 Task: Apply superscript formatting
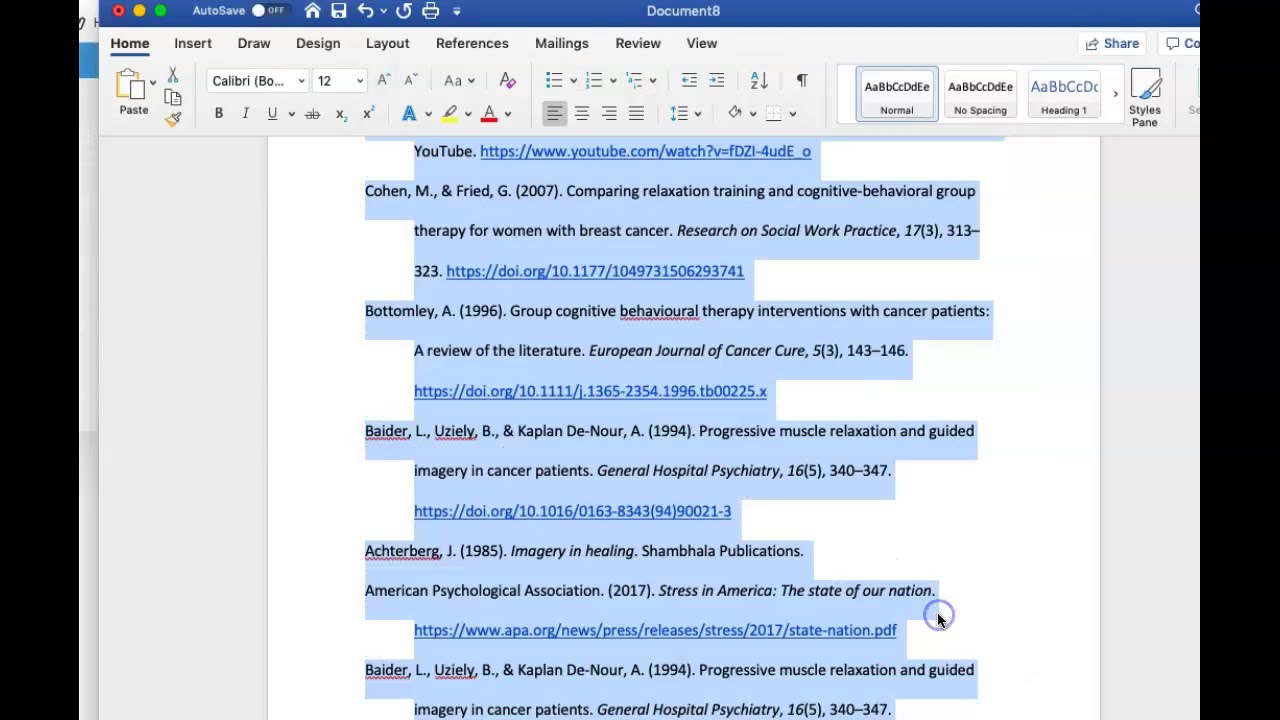(x=369, y=114)
